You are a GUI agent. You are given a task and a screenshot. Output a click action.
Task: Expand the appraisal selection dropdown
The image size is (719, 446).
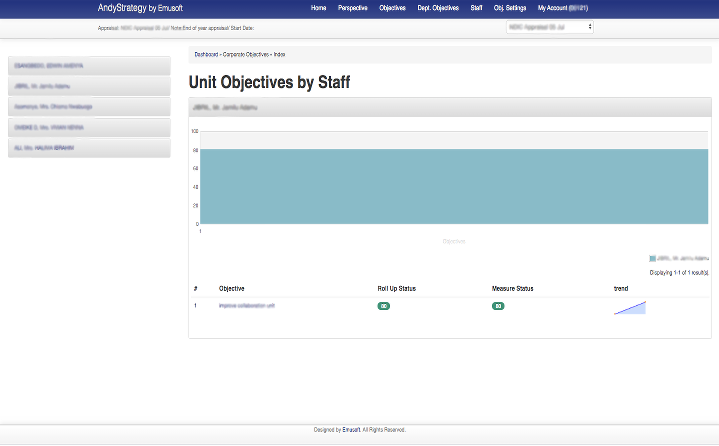(x=550, y=27)
